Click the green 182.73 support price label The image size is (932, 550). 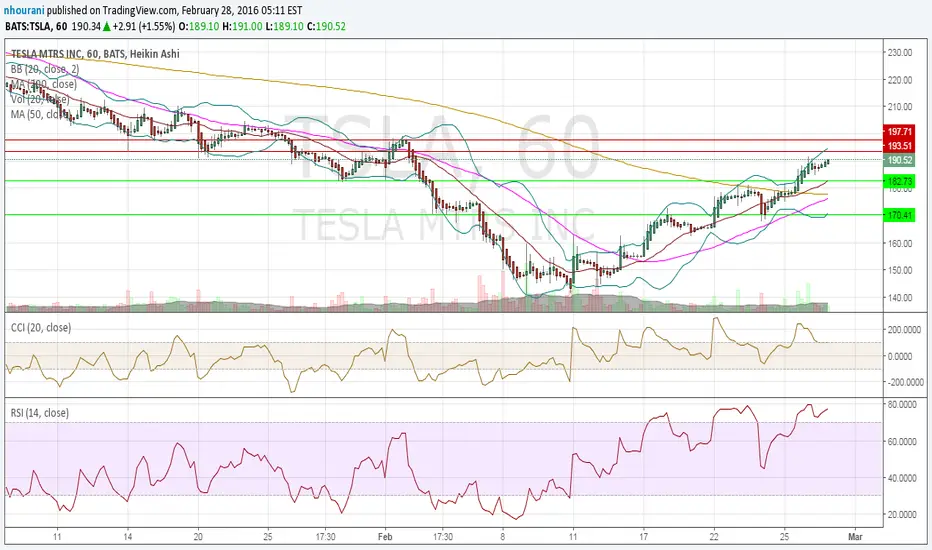(x=899, y=181)
